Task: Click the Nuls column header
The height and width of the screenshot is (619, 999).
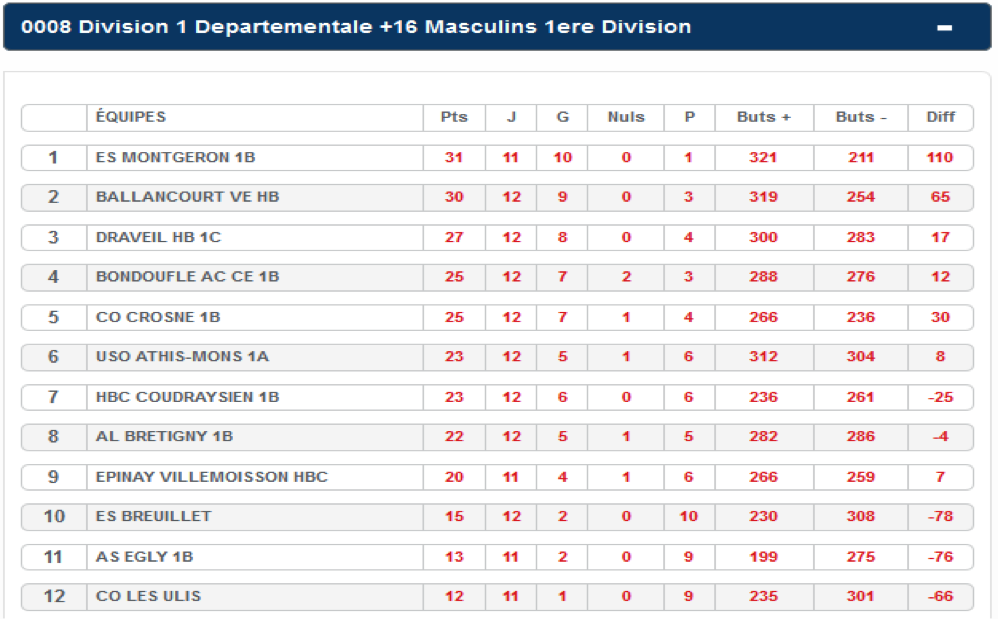Action: (x=626, y=117)
